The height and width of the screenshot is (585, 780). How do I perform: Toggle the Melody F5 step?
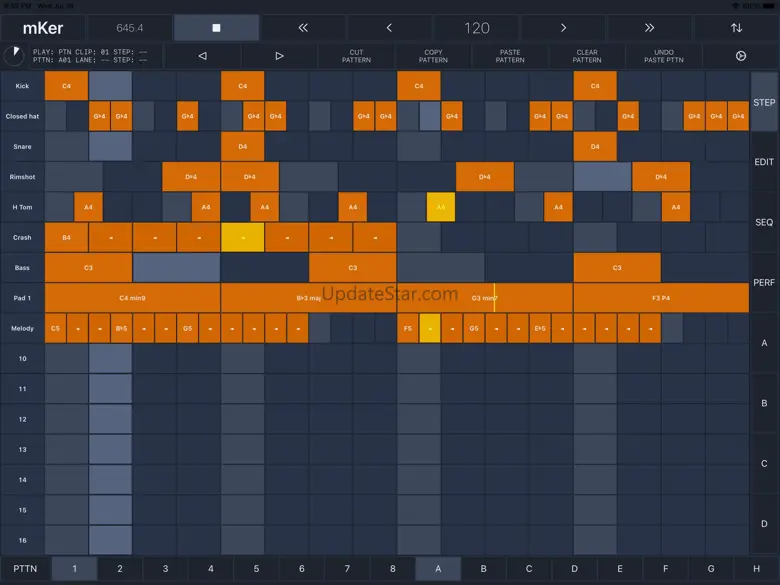(408, 328)
